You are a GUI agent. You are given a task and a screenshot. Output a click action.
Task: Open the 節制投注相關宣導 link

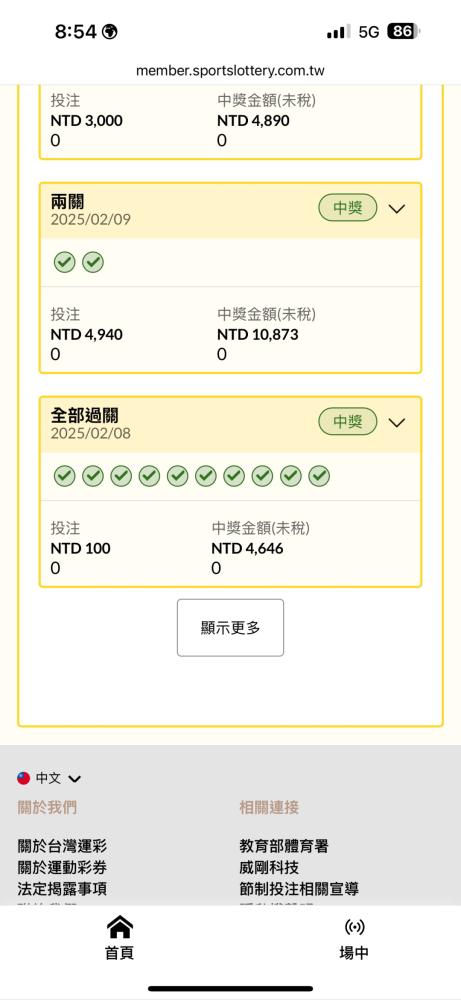pos(299,888)
